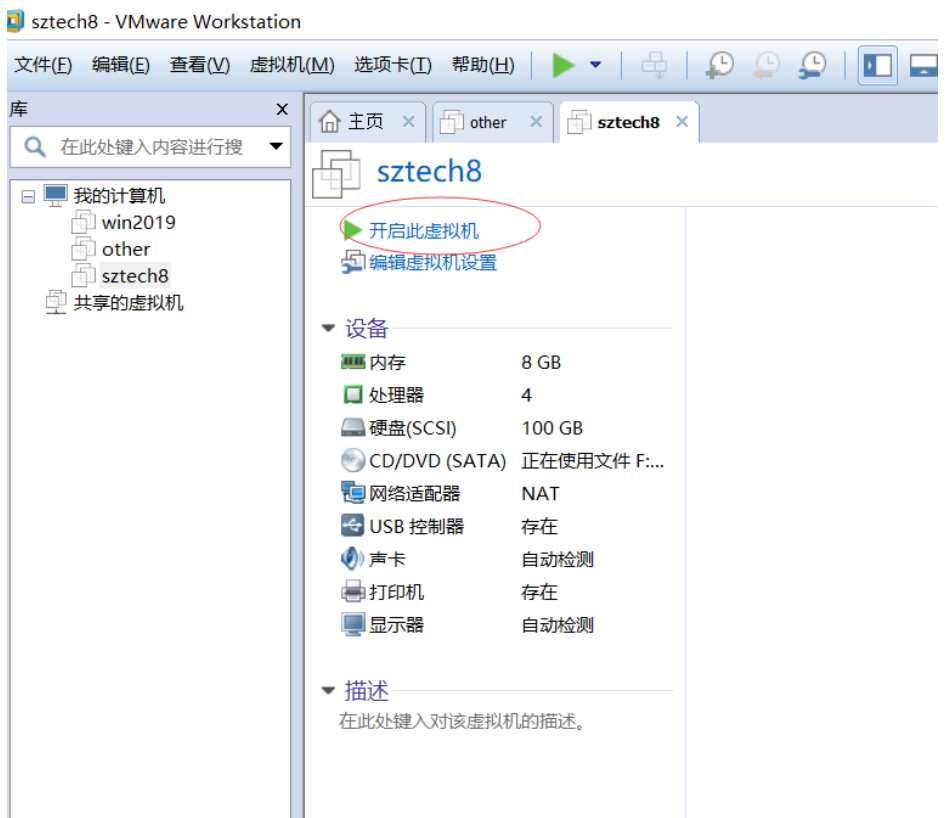
Task: Switch to the 主页 home tab
Action: click(365, 122)
